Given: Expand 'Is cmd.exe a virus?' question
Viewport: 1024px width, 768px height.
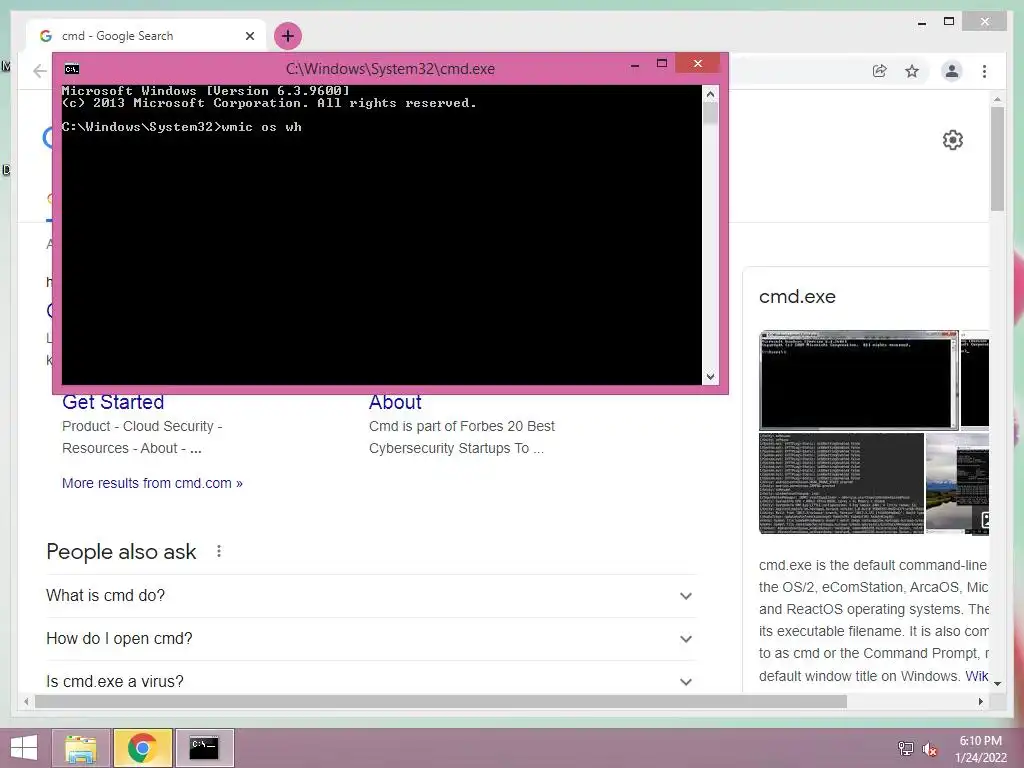Looking at the screenshot, I should pyautogui.click(x=370, y=681).
